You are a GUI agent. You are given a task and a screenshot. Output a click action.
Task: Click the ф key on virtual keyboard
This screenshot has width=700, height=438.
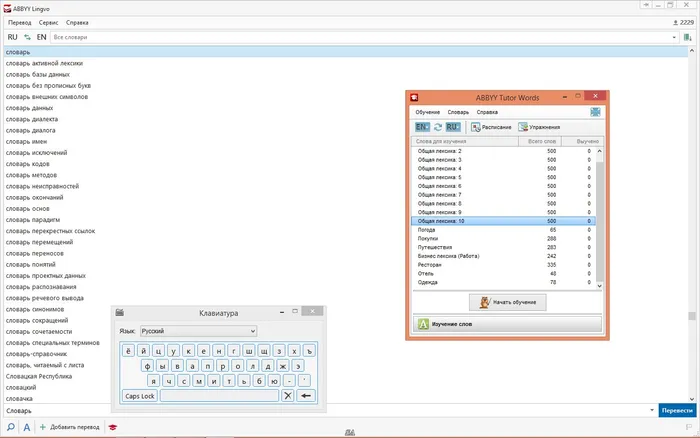pyautogui.click(x=147, y=366)
